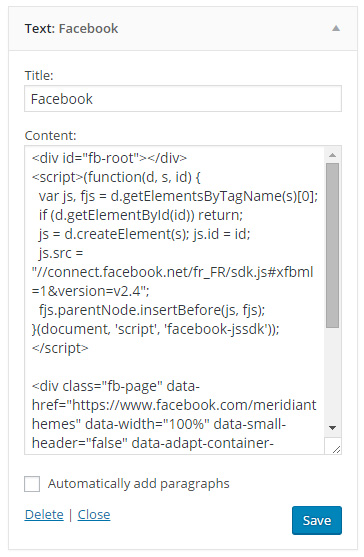Click the Title: label
Image resolution: width=364 pixels, height=557 pixels.
[x=39, y=75]
